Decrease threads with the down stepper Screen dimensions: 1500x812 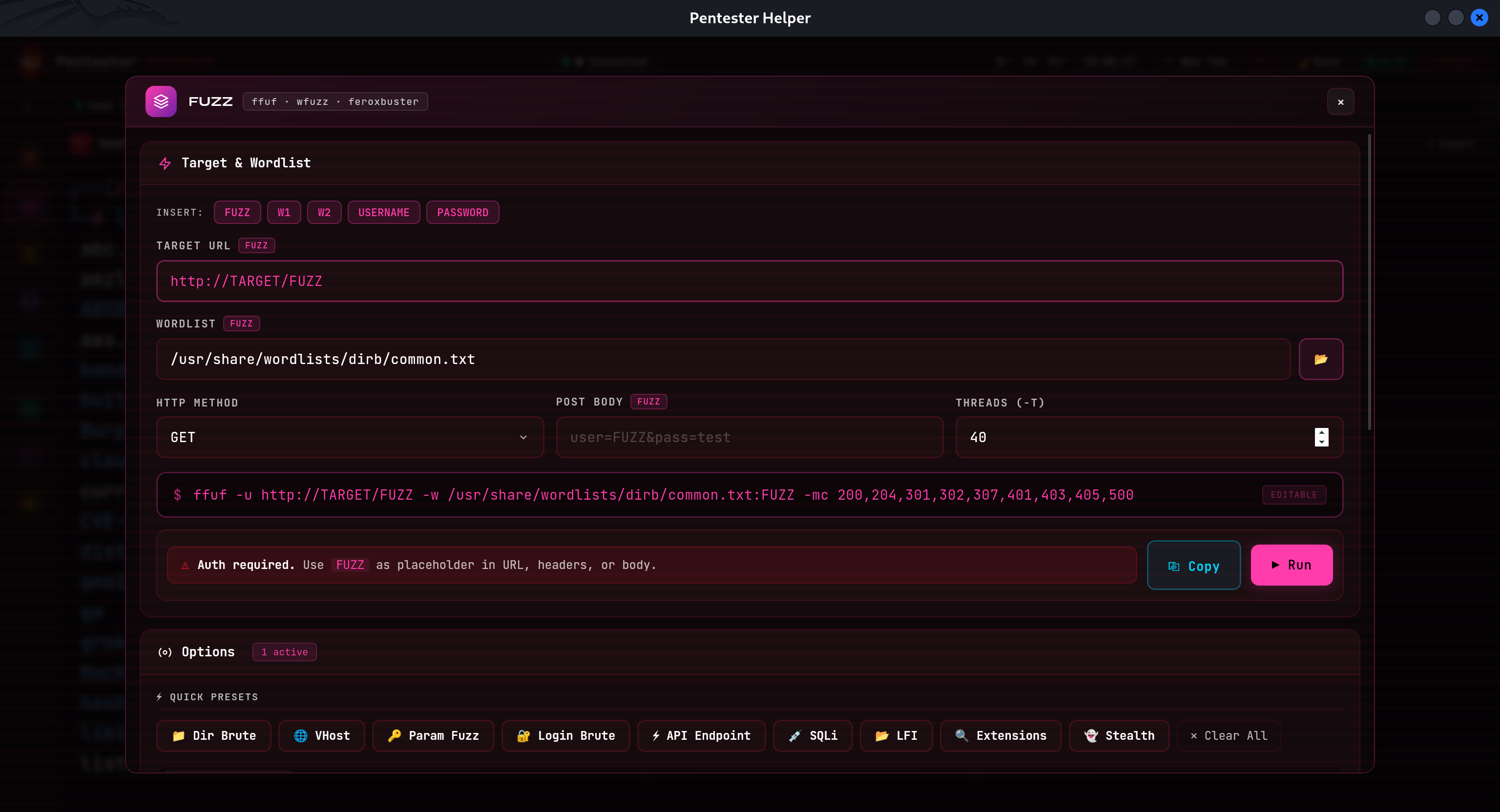1321,442
